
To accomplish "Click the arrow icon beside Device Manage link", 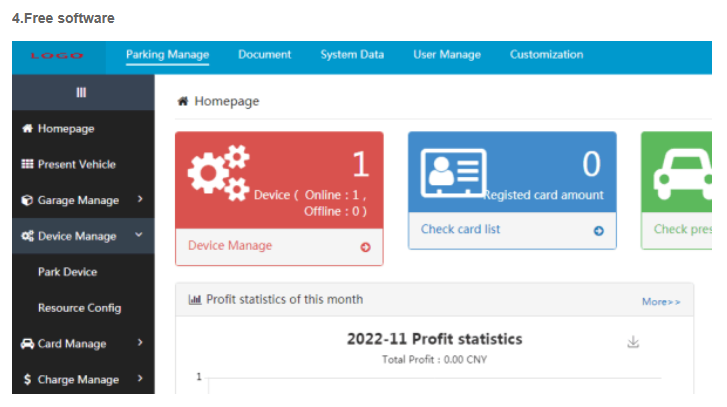I will click(365, 247).
